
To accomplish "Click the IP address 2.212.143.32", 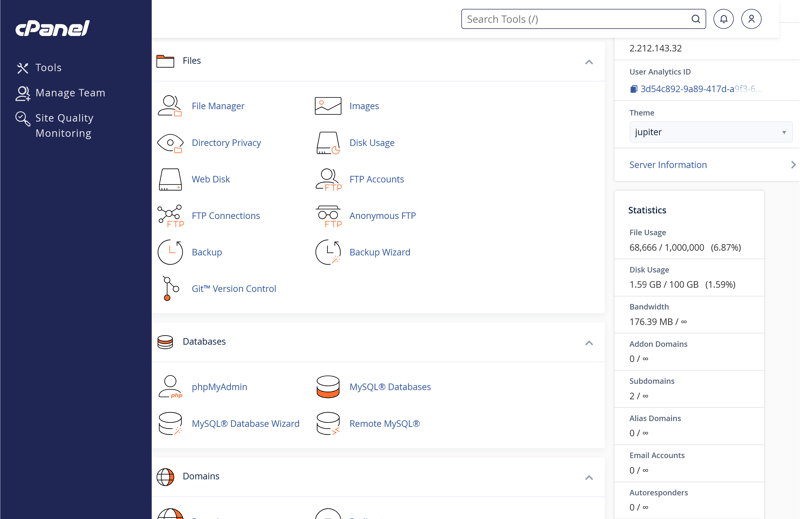I will coord(655,48).
